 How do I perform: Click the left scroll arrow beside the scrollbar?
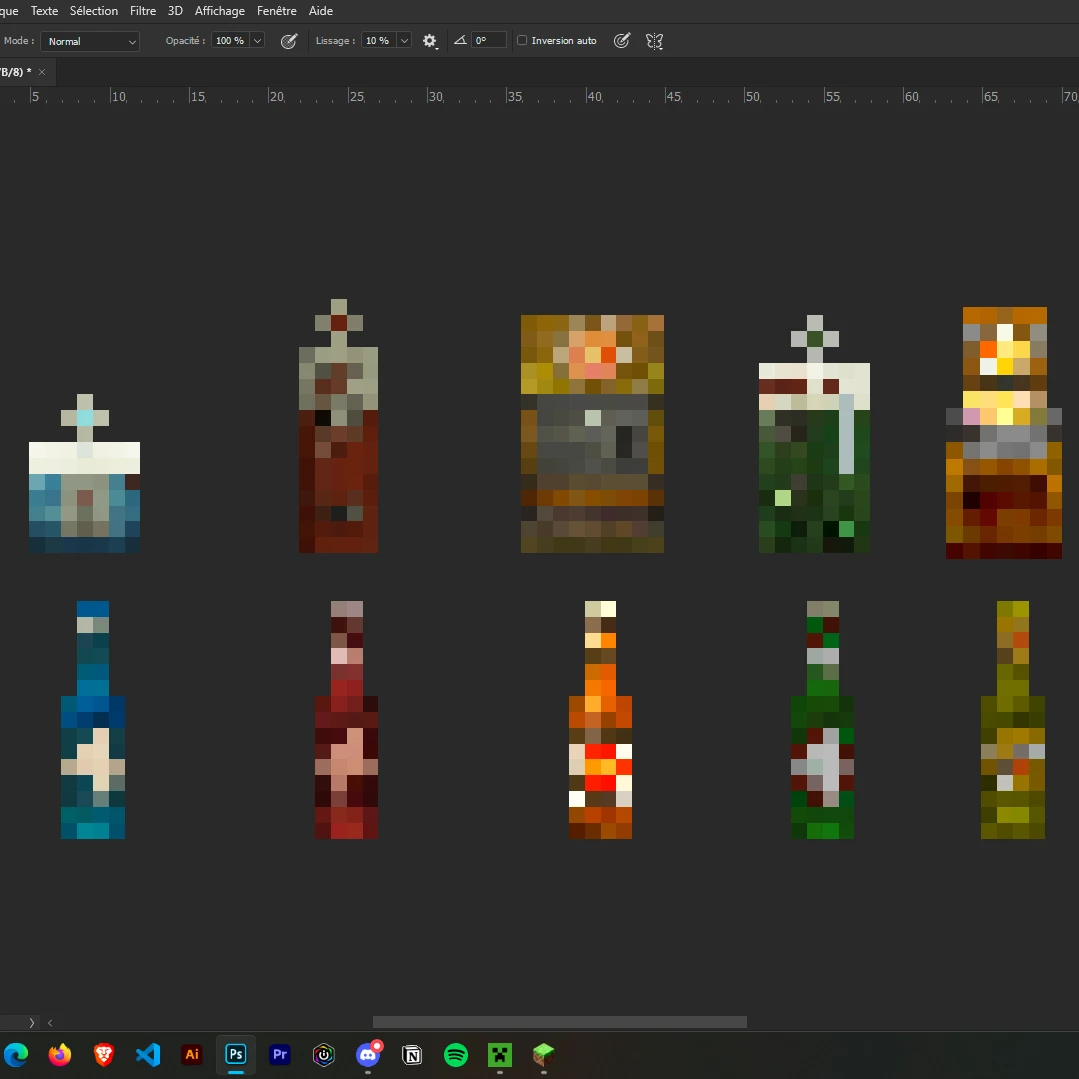pos(50,1023)
